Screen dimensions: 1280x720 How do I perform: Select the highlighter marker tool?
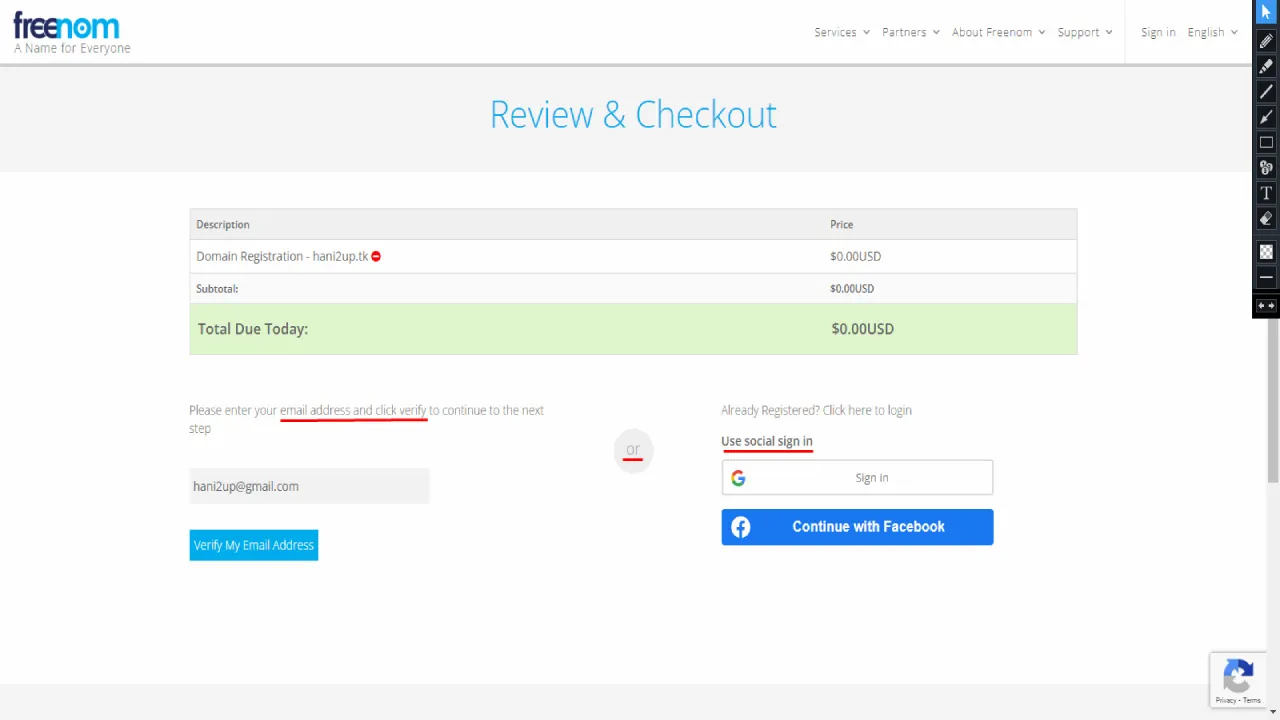coord(1266,66)
